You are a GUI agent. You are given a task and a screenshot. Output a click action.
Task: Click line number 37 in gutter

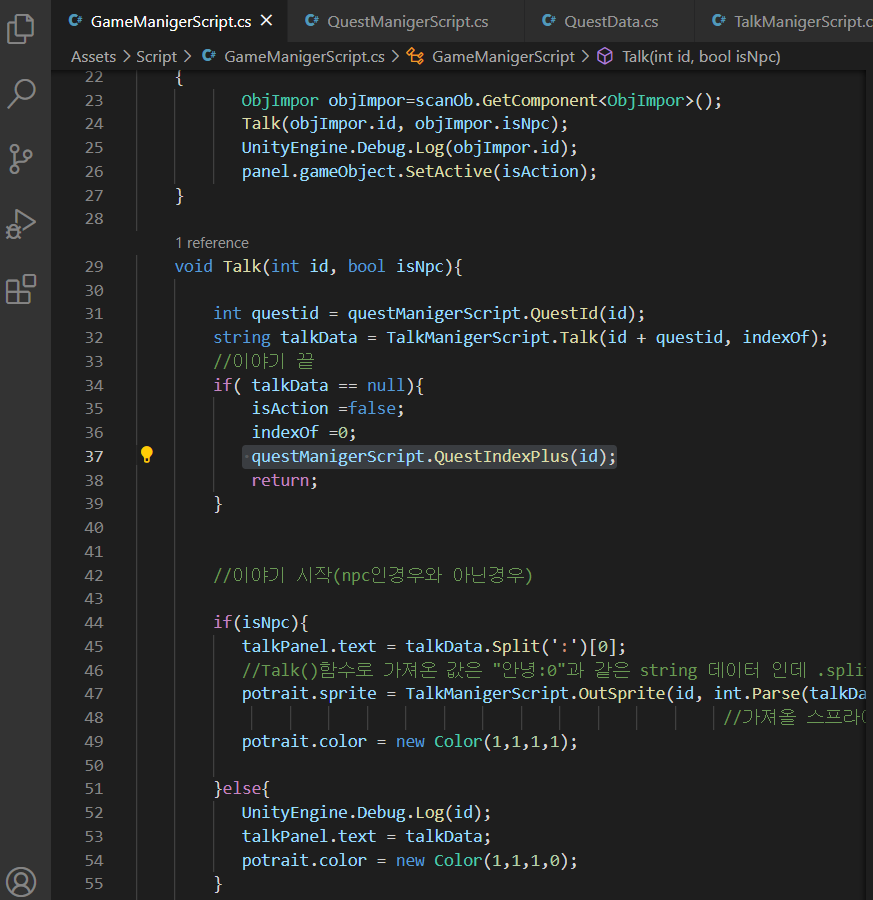[94, 456]
